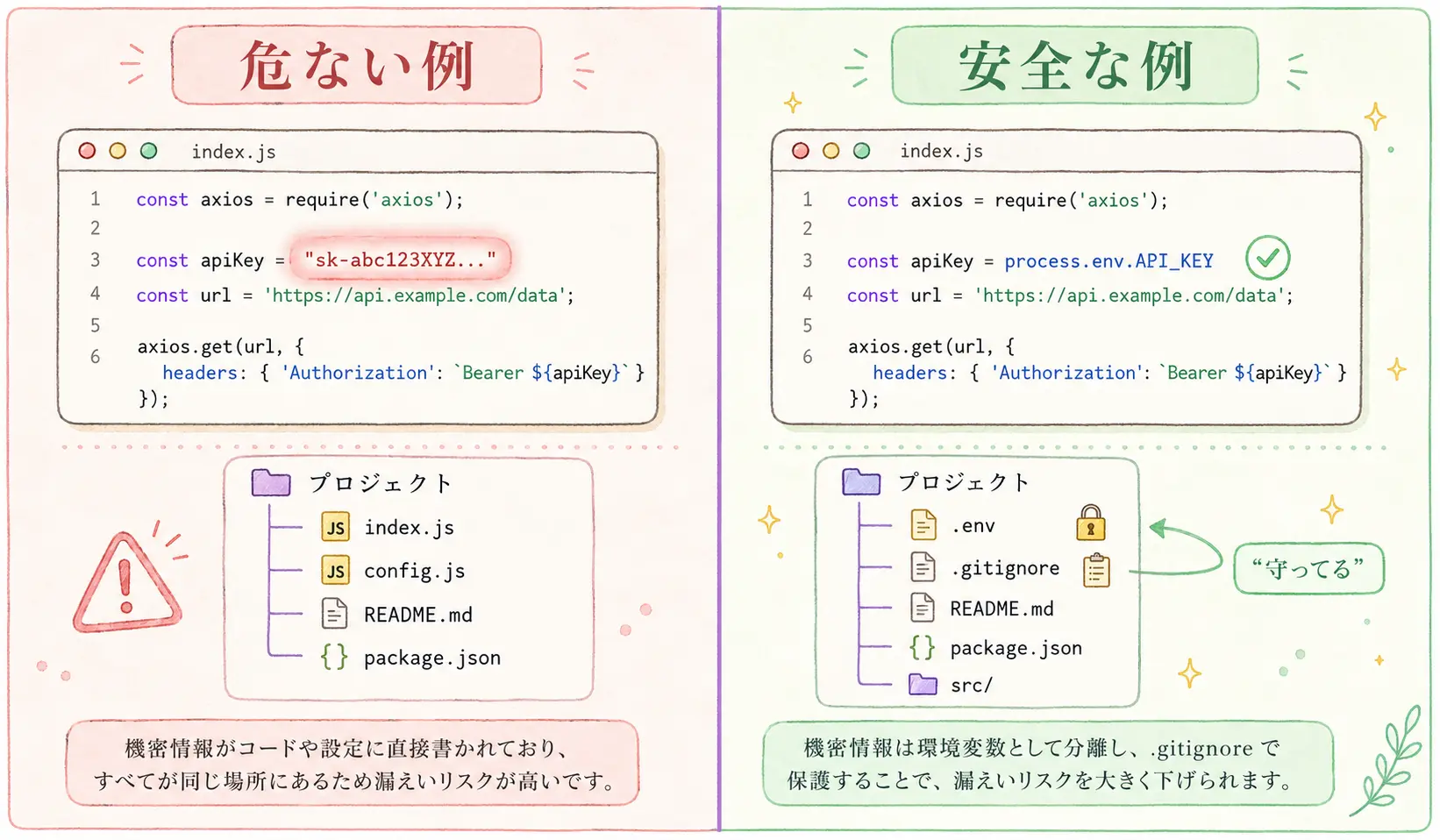Click the braces icon beside package.json in left tree
This screenshot has width=1440, height=840.
pyautogui.click(x=334, y=656)
